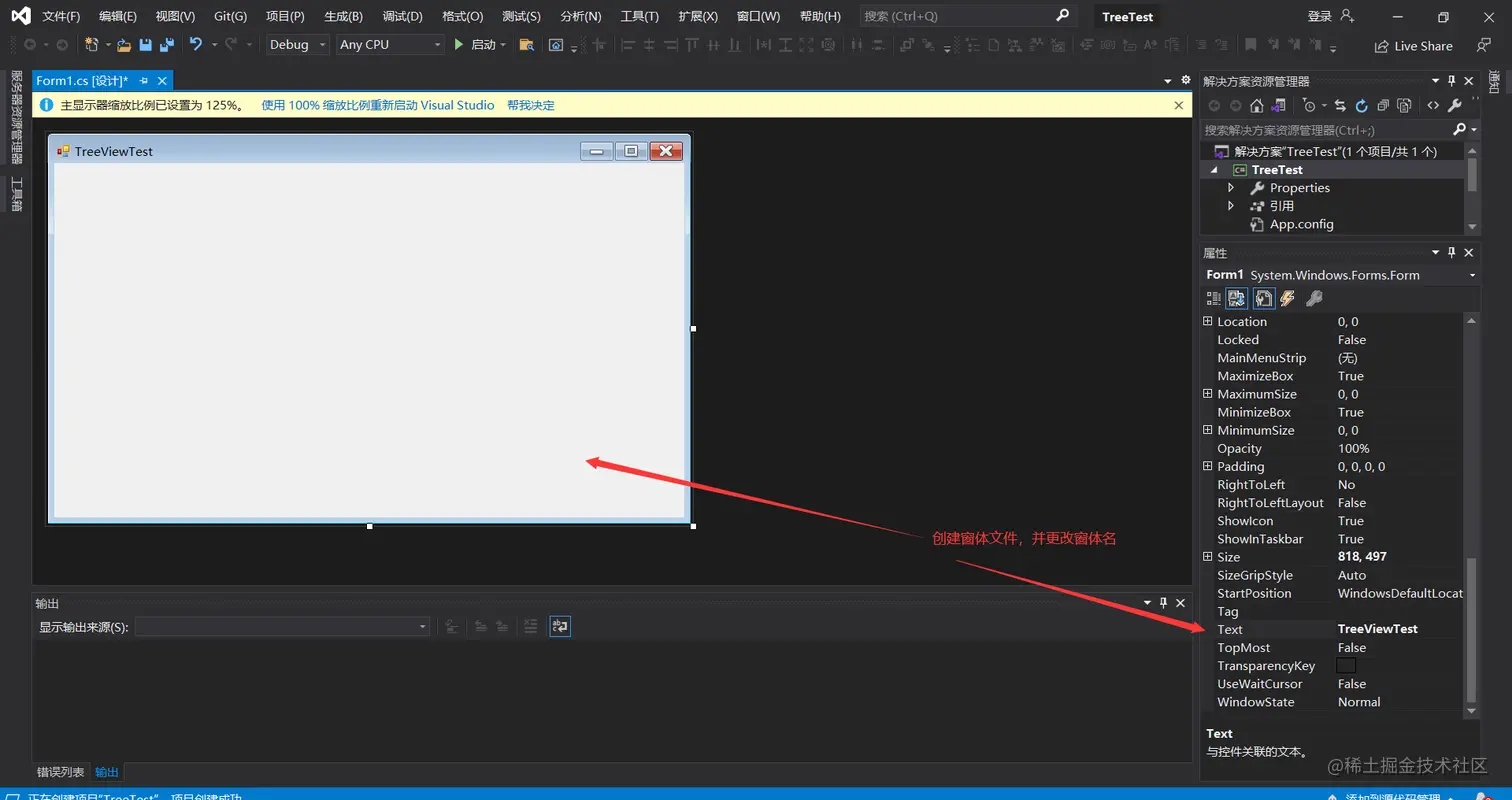Pin the Form1.cs design tab
Viewport: 1512px width, 800px height.
point(143,81)
